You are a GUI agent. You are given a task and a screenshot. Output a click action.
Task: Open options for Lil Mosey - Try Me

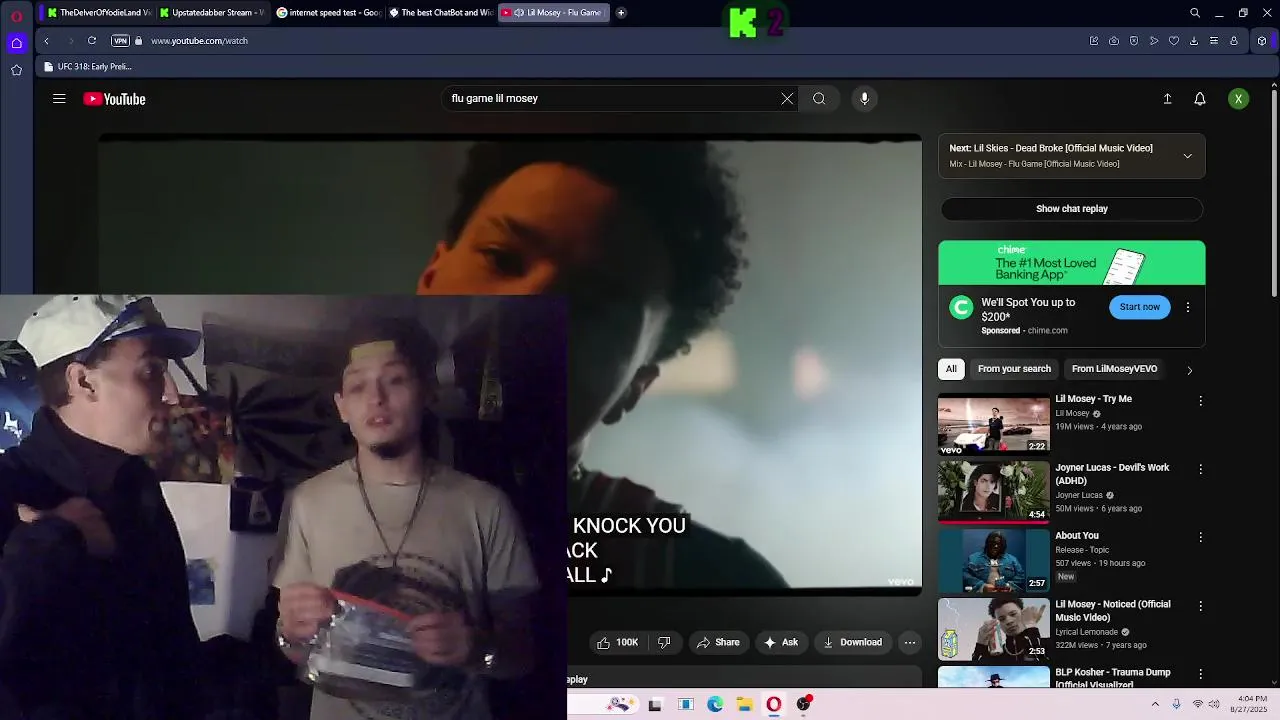coord(1201,401)
